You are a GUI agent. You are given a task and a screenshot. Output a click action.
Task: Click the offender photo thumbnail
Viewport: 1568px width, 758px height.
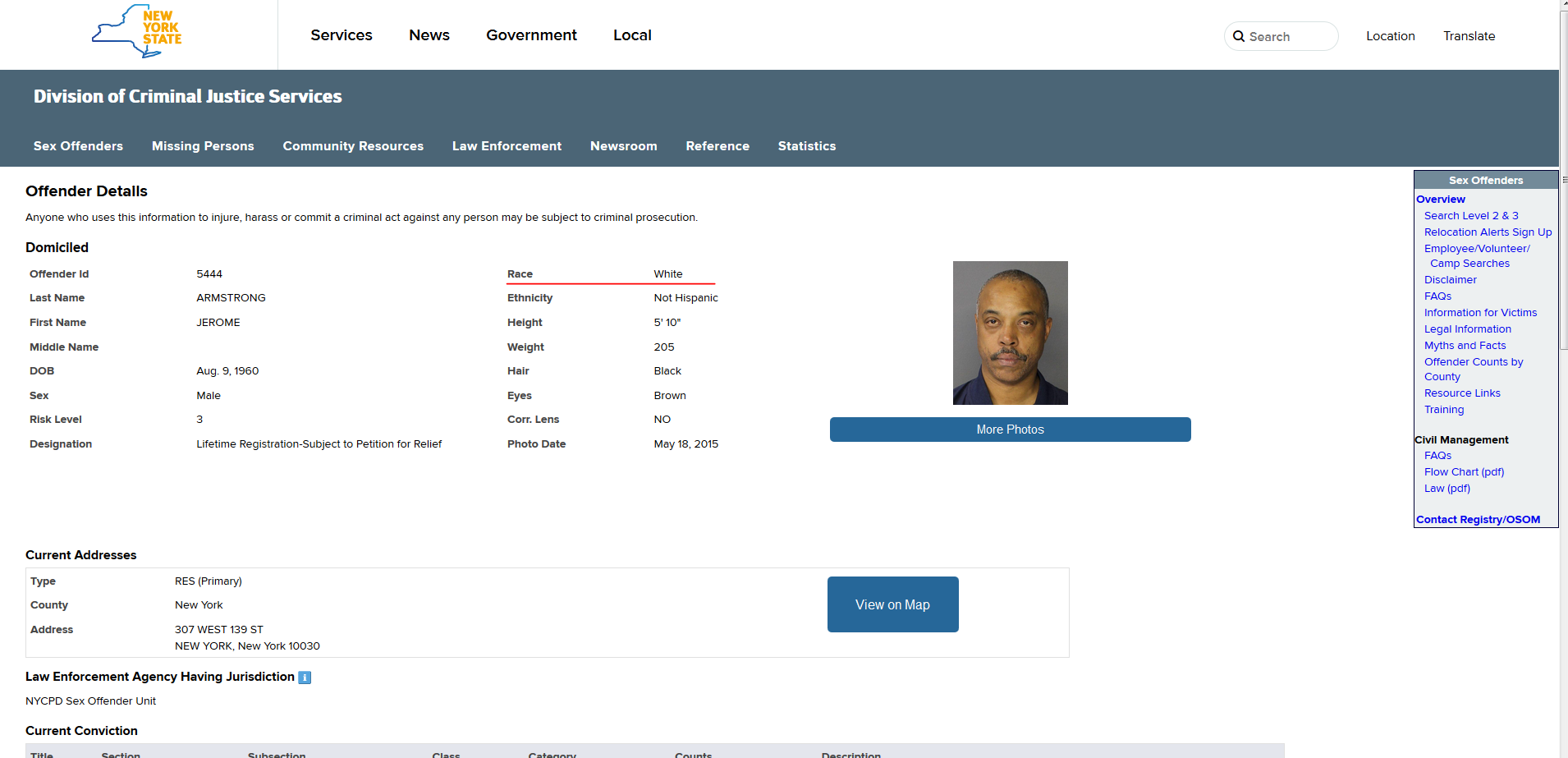pos(1010,333)
